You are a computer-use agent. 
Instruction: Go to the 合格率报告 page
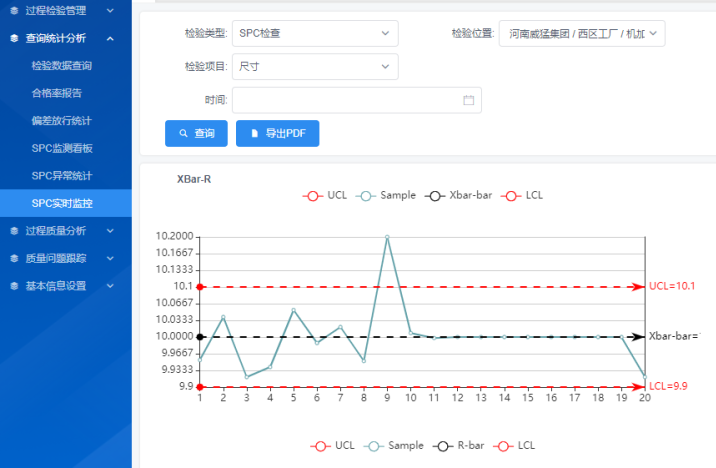(x=57, y=93)
